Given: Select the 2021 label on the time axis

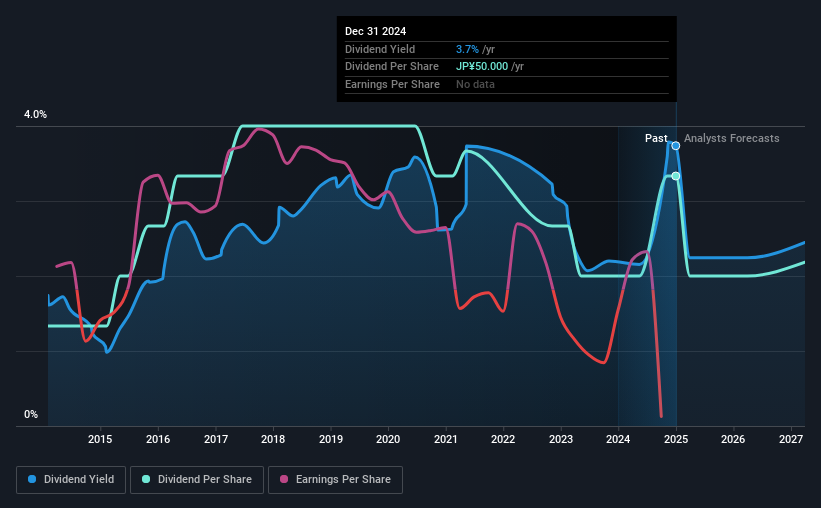Looking at the screenshot, I should (x=446, y=439).
